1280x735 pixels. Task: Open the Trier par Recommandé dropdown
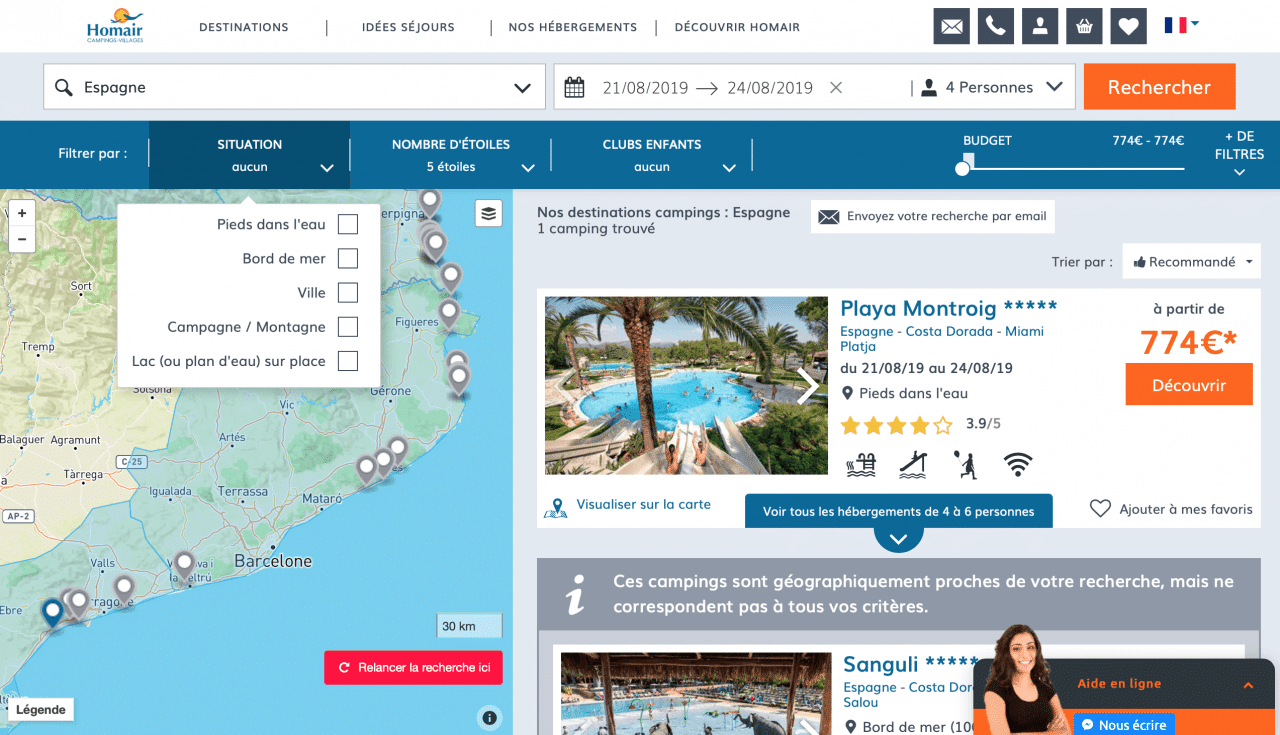(1192, 262)
